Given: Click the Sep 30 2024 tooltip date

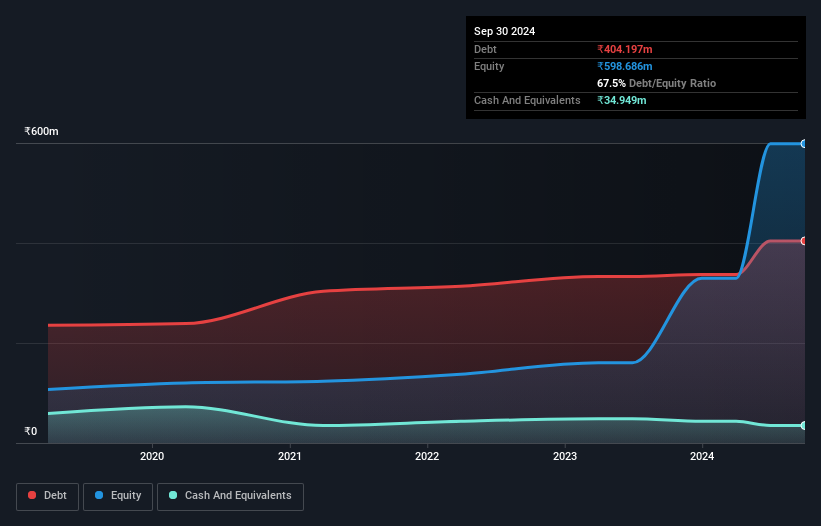Looking at the screenshot, I should (504, 31).
